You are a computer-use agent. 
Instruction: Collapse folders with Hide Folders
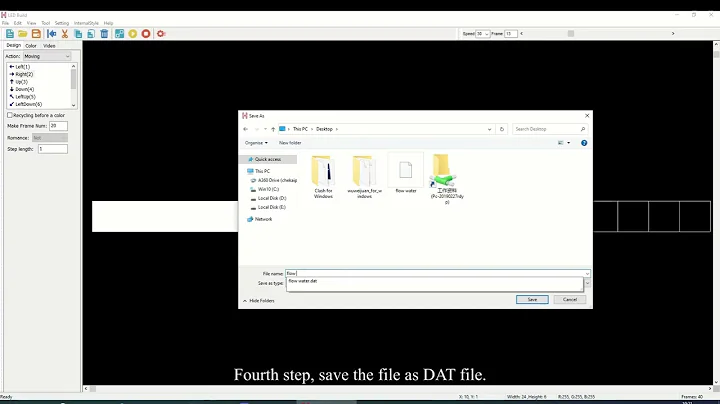259,301
